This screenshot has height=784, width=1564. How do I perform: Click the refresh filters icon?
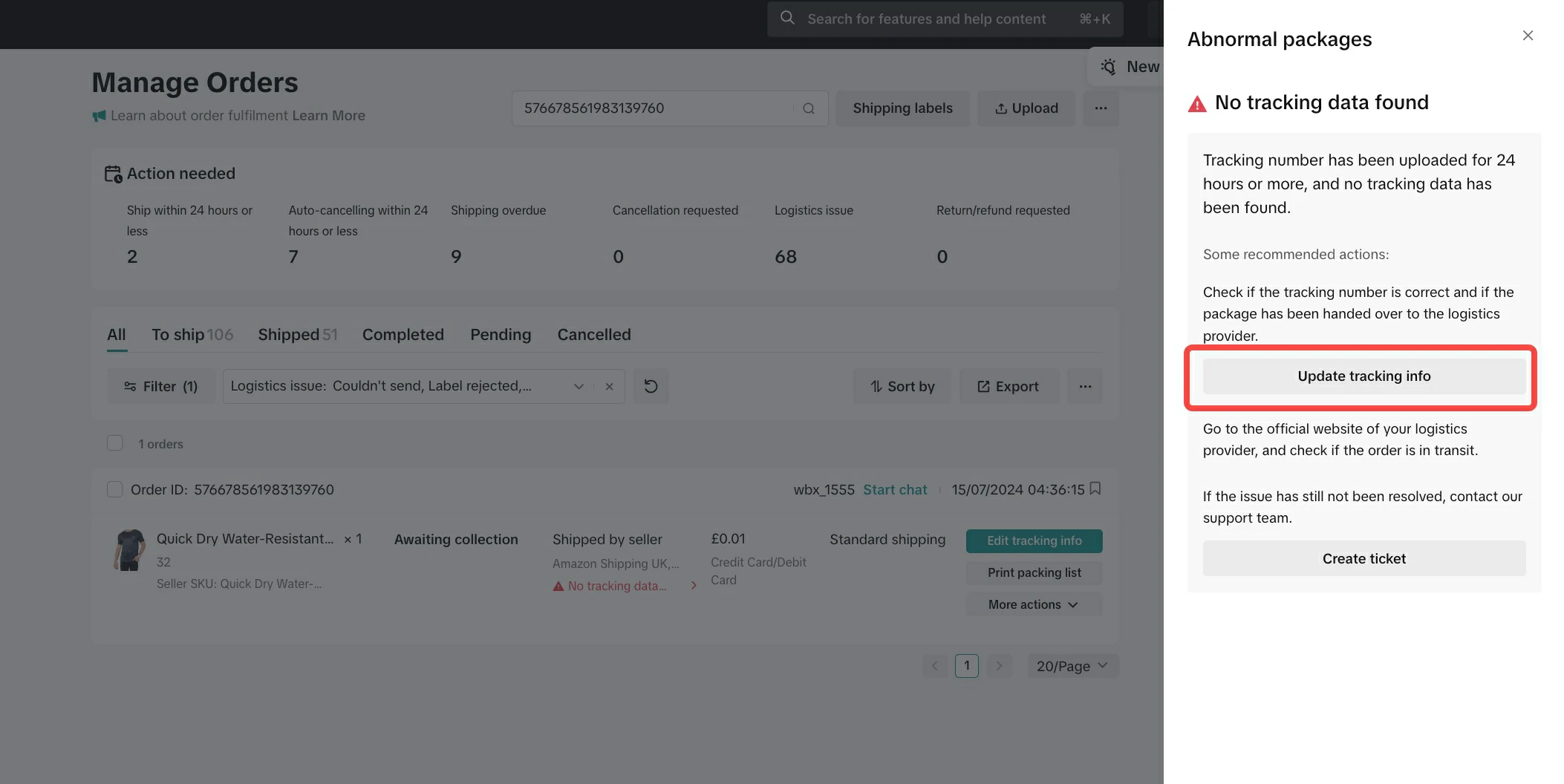[x=651, y=386]
